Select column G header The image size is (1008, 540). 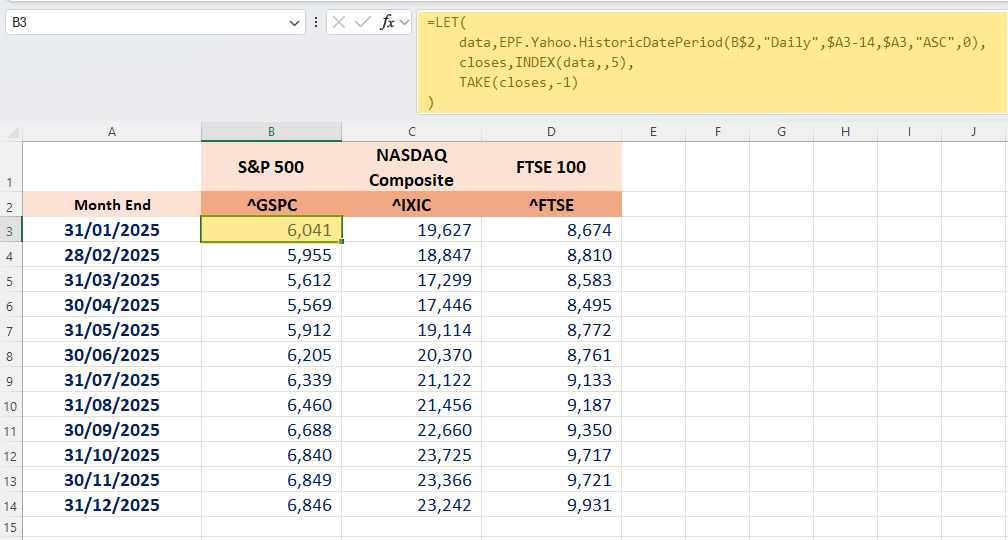pyautogui.click(x=781, y=132)
